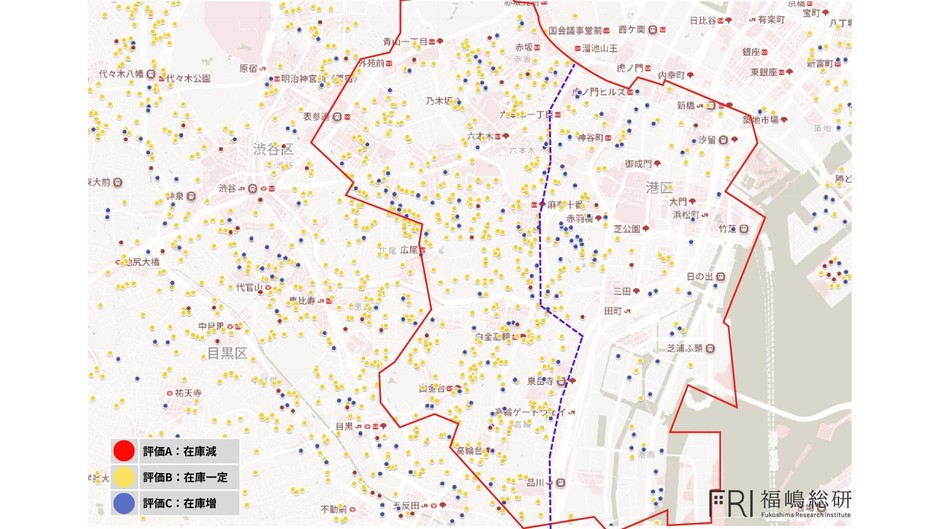940x529 pixels.
Task: Click the 代々木公園 station label
Action: [x=188, y=78]
